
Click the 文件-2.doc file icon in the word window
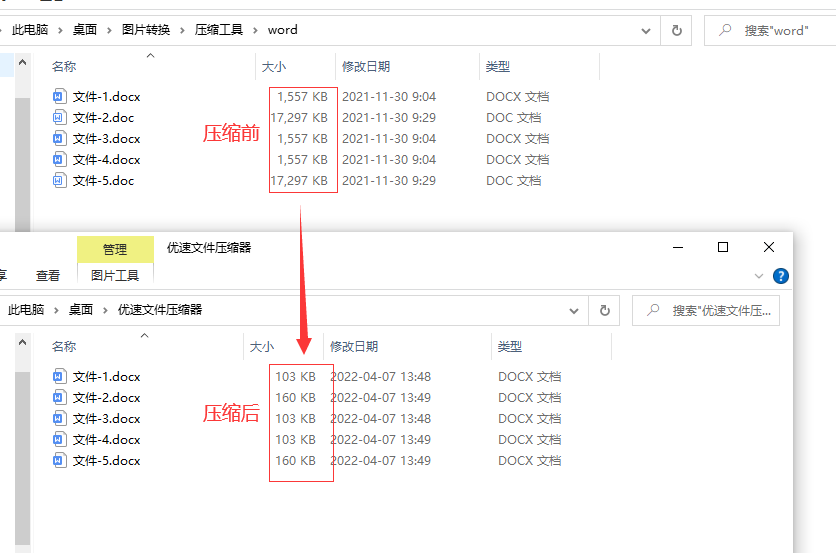pos(59,117)
